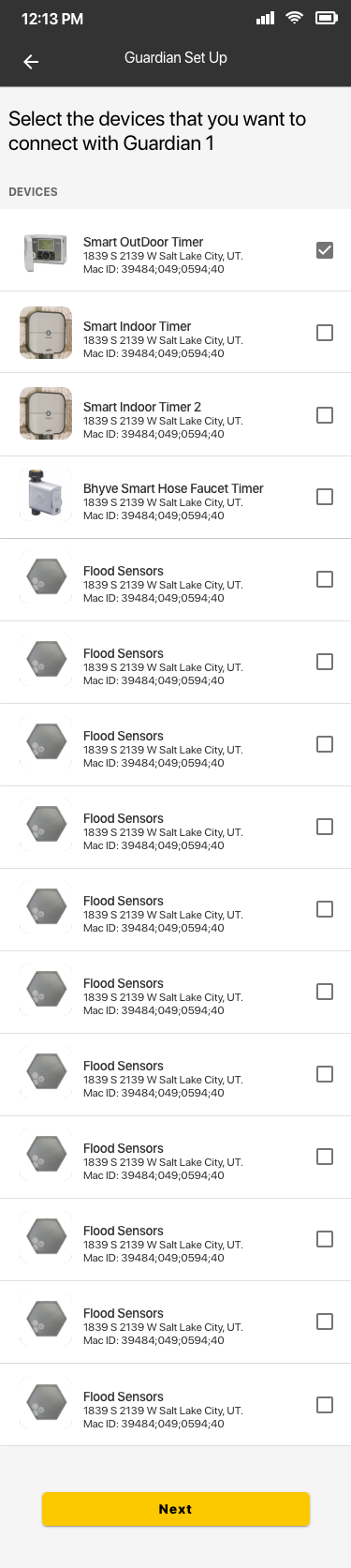Click the yellow Next button
Screen dimensions: 351x1568
[x=176, y=1509]
